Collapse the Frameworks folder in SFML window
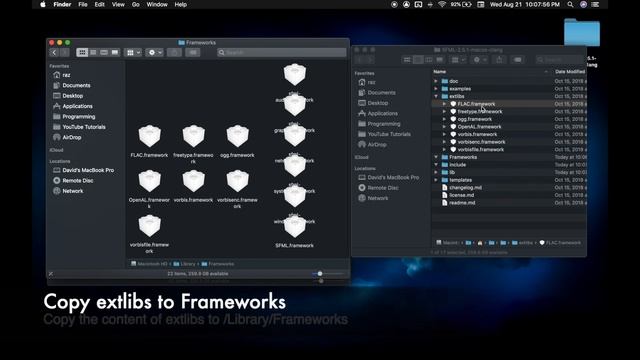Screen dimensions: 640x360 click(436, 157)
